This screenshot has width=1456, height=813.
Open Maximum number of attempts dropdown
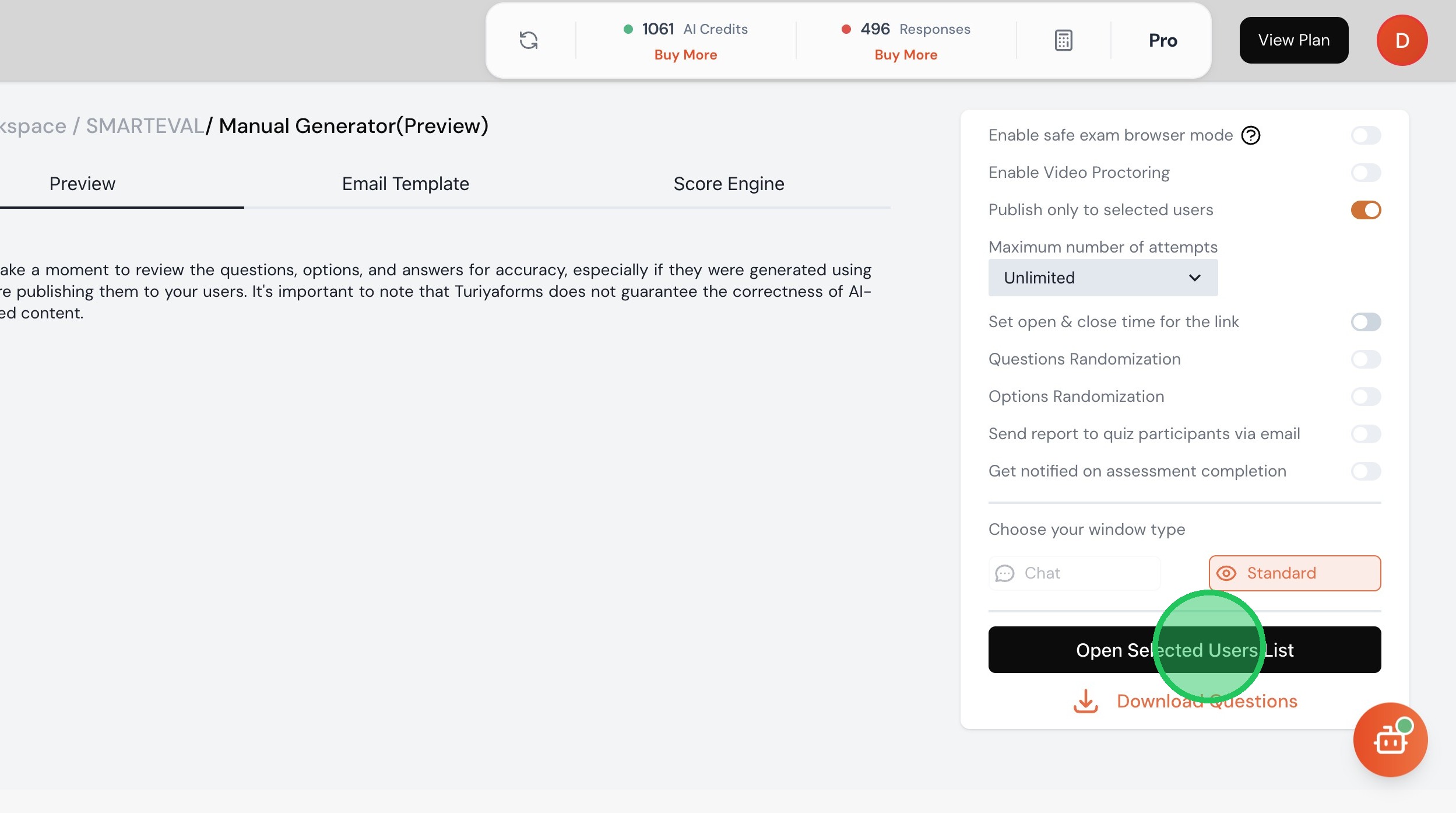1102,278
